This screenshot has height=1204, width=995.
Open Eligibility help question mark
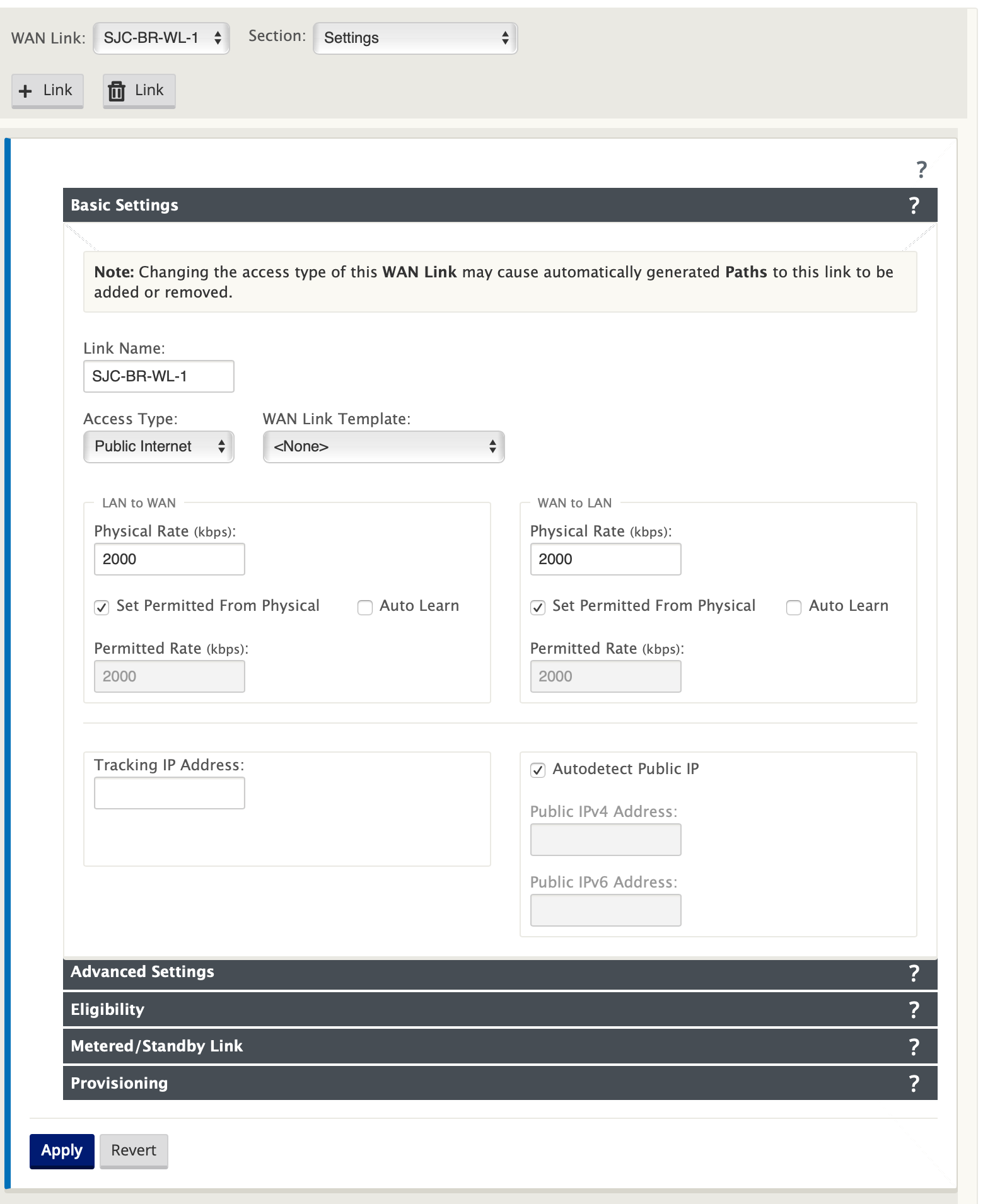tap(914, 1009)
